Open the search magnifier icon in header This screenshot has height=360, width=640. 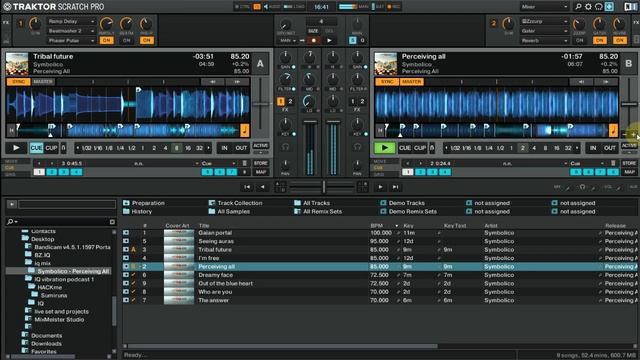[578, 7]
